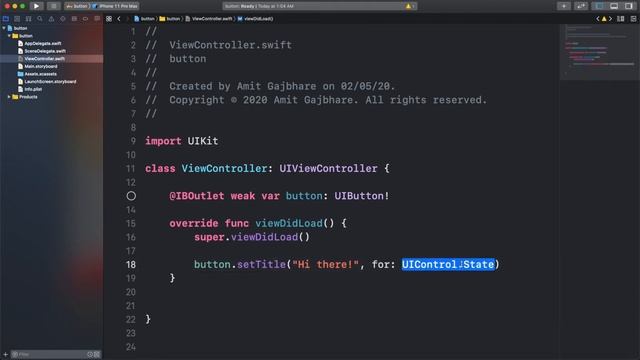The image size is (640, 360).
Task: Click 'UIButton!' type on outlet line
Action: pos(362,196)
